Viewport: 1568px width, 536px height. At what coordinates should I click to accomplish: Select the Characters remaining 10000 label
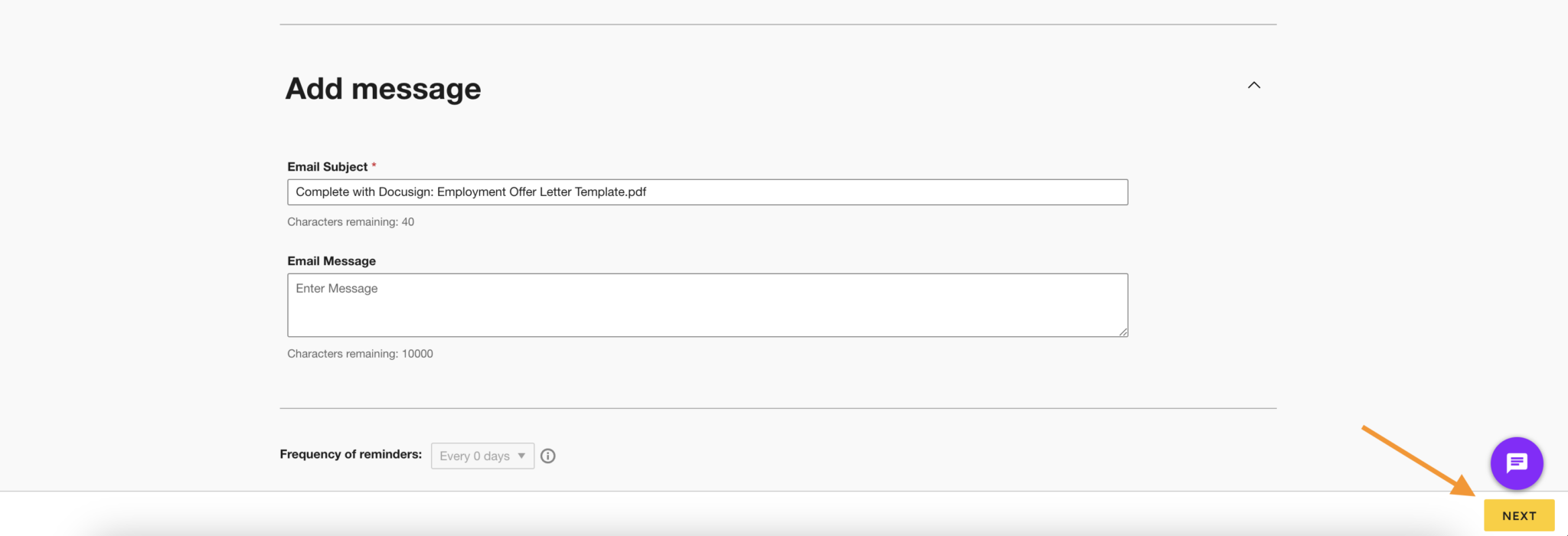coord(360,353)
